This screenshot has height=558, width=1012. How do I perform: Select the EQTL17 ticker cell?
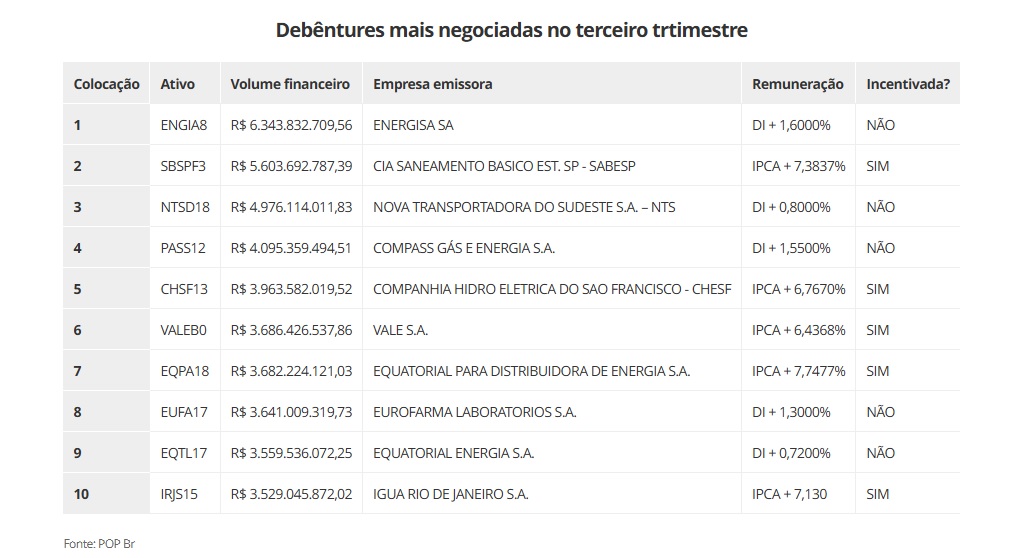click(184, 453)
